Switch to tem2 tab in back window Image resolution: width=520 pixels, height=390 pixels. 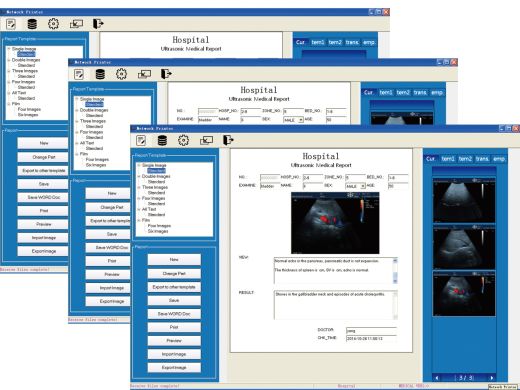335,42
